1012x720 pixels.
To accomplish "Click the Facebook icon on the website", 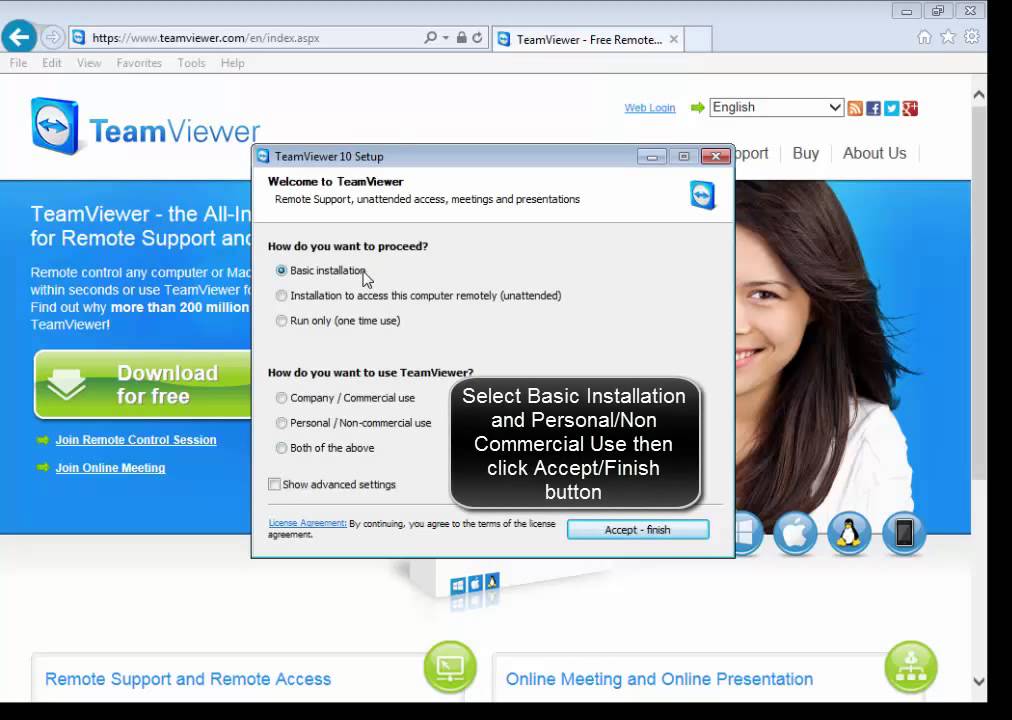I will click(x=873, y=108).
